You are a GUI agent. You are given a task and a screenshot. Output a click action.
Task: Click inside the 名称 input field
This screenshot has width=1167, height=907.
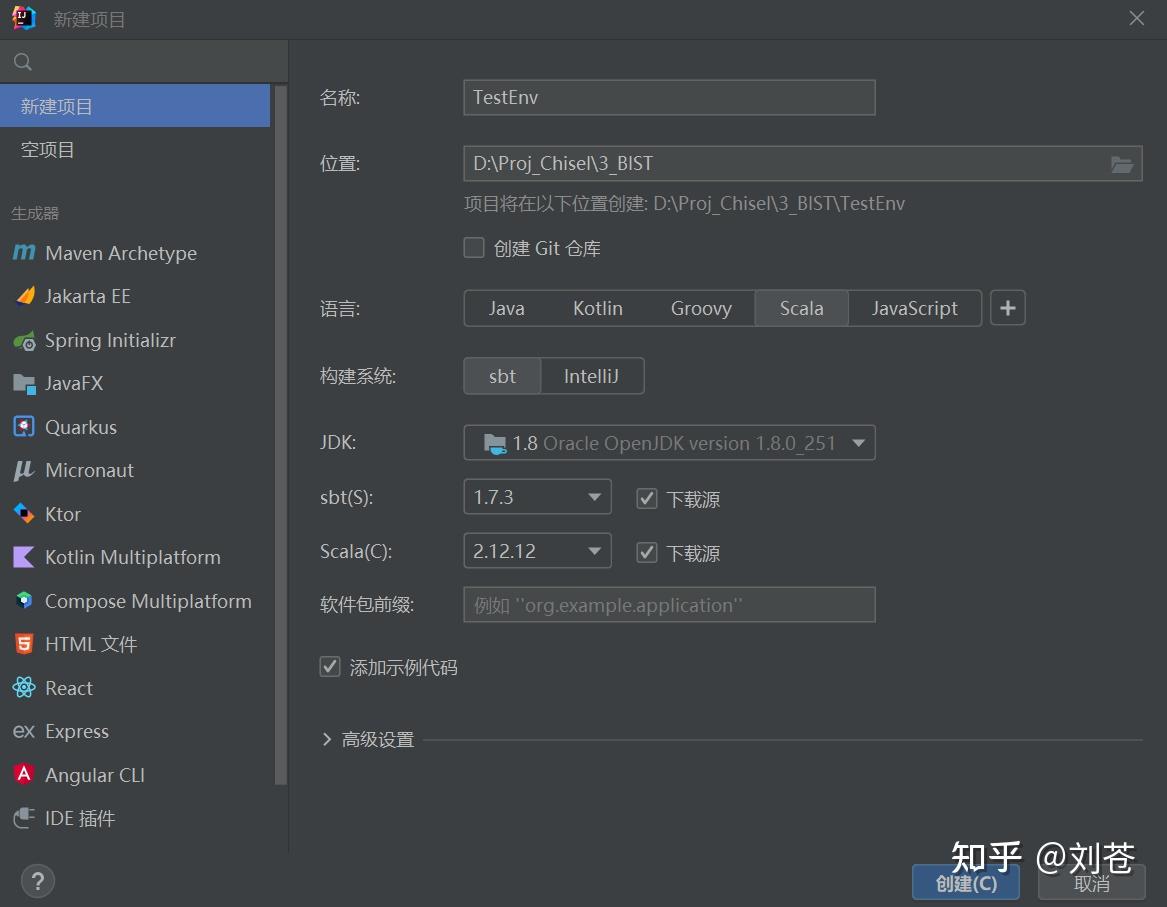pos(668,97)
